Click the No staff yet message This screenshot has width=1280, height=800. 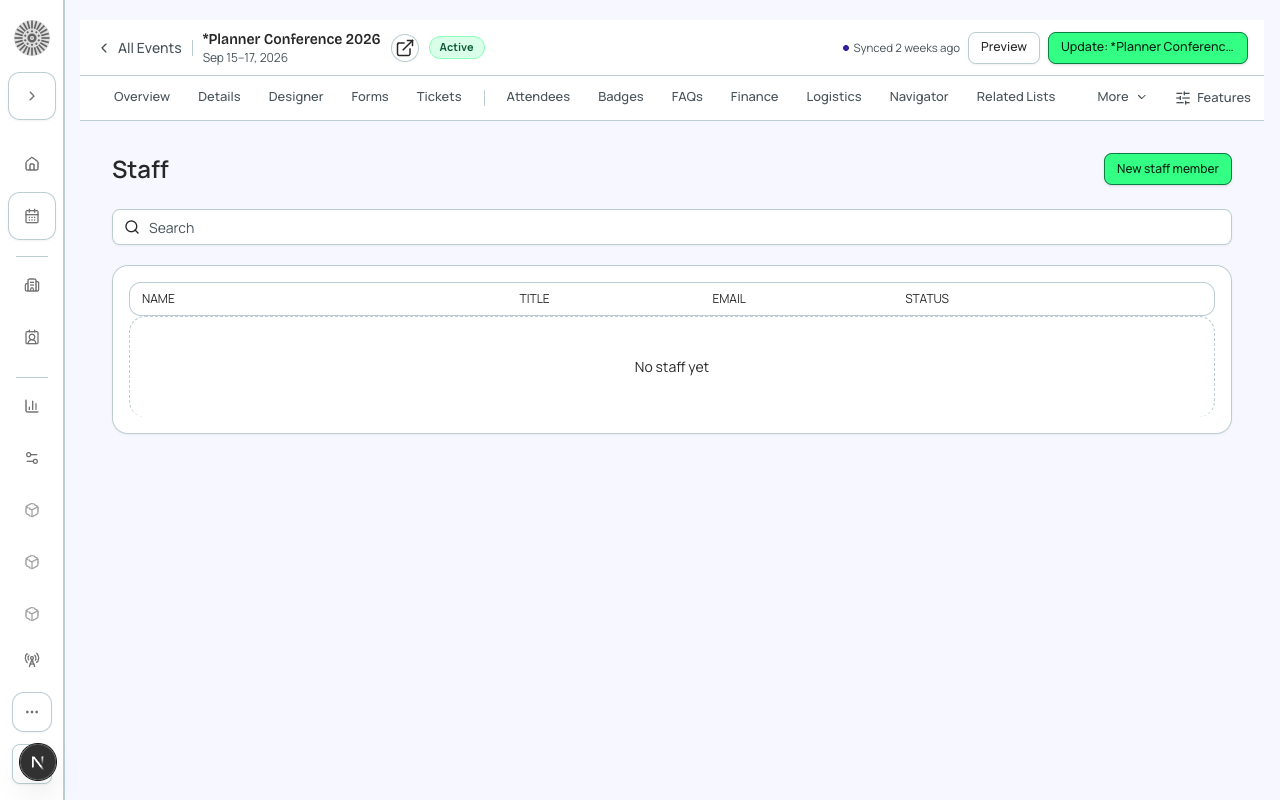[x=672, y=367]
